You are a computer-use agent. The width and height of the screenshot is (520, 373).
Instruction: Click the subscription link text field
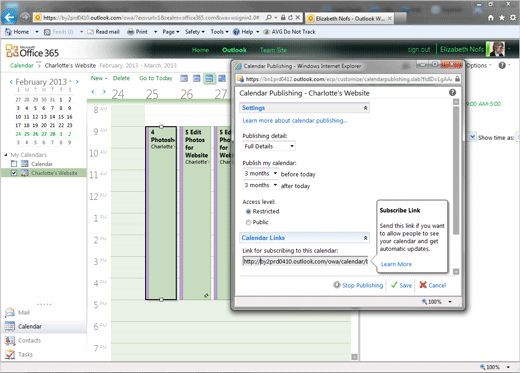point(305,261)
